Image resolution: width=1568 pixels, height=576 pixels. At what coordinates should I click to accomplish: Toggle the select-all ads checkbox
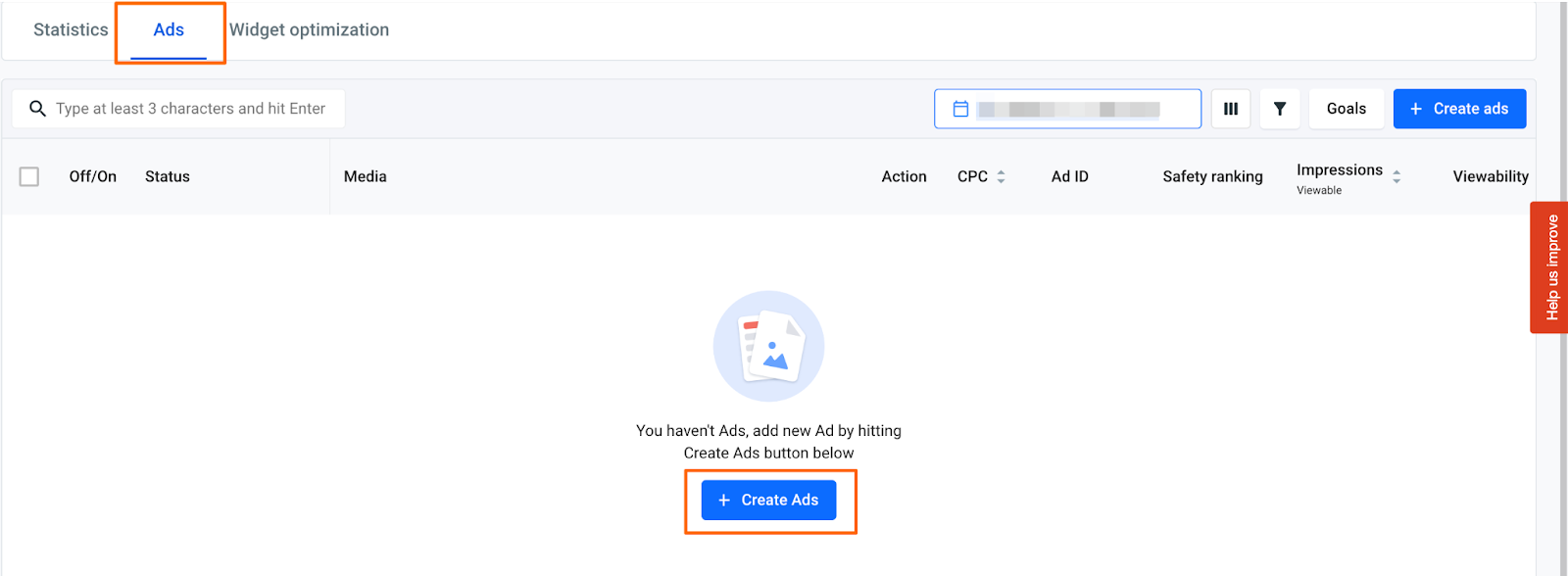29,176
